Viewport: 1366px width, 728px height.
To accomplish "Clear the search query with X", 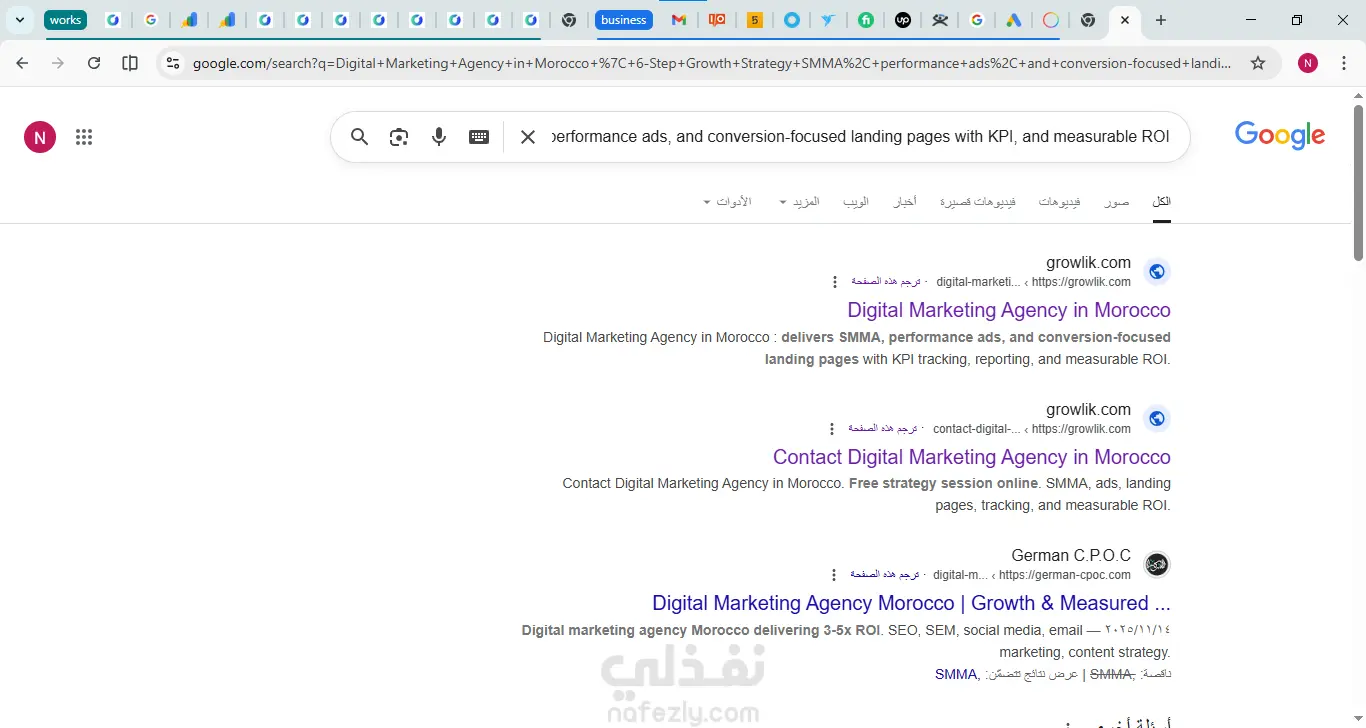I will tap(528, 137).
